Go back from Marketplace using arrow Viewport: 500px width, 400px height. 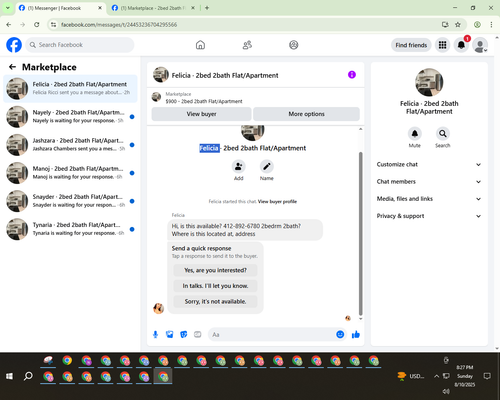12,67
